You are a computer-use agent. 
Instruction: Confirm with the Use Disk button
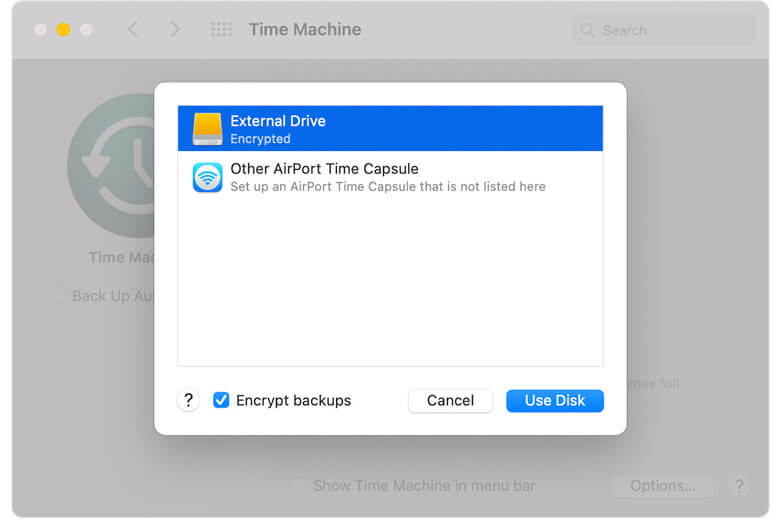[x=554, y=400]
